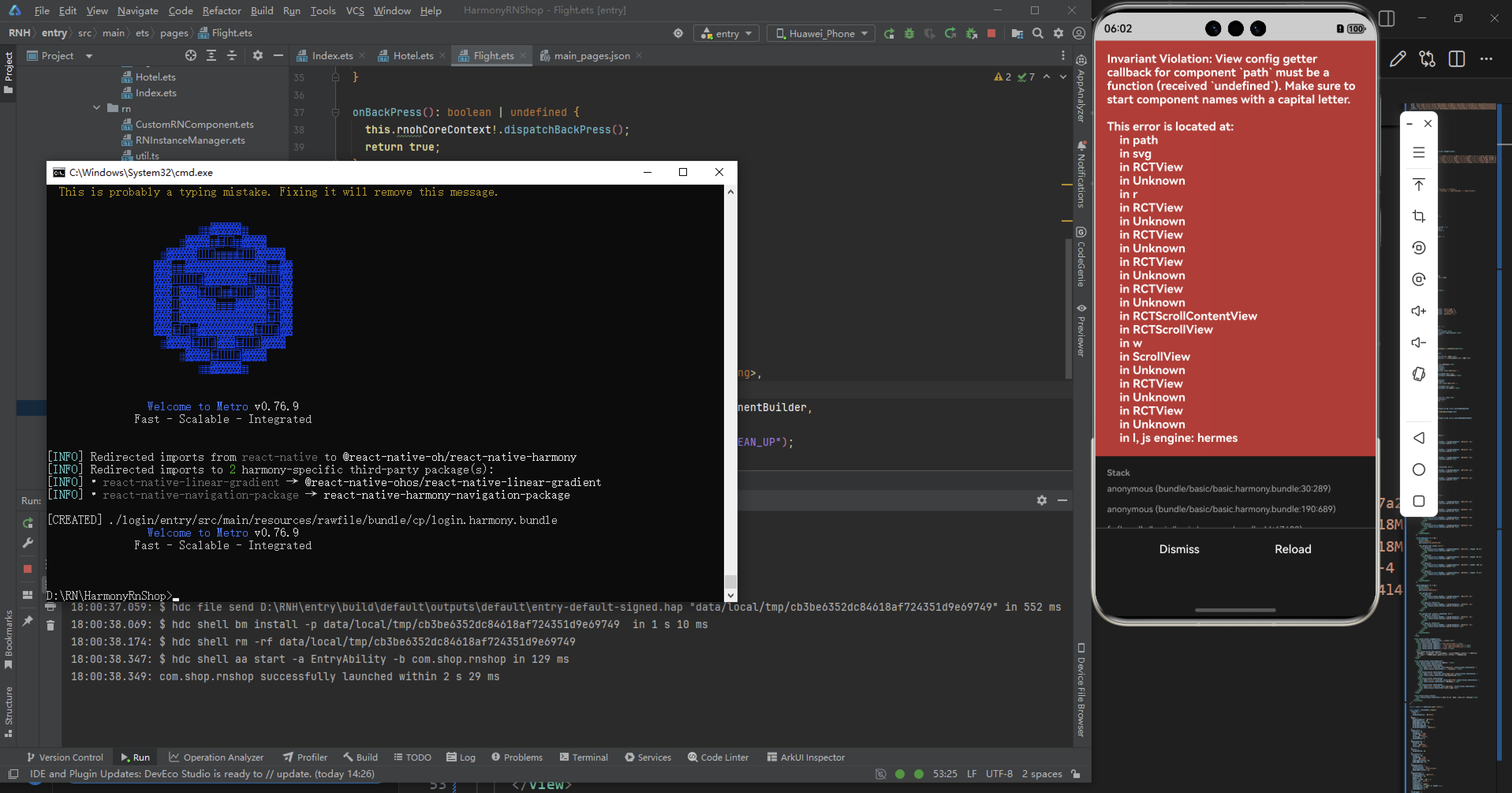Click the emulator screenshot crop icon
This screenshot has height=793, width=1512.
point(1419,216)
